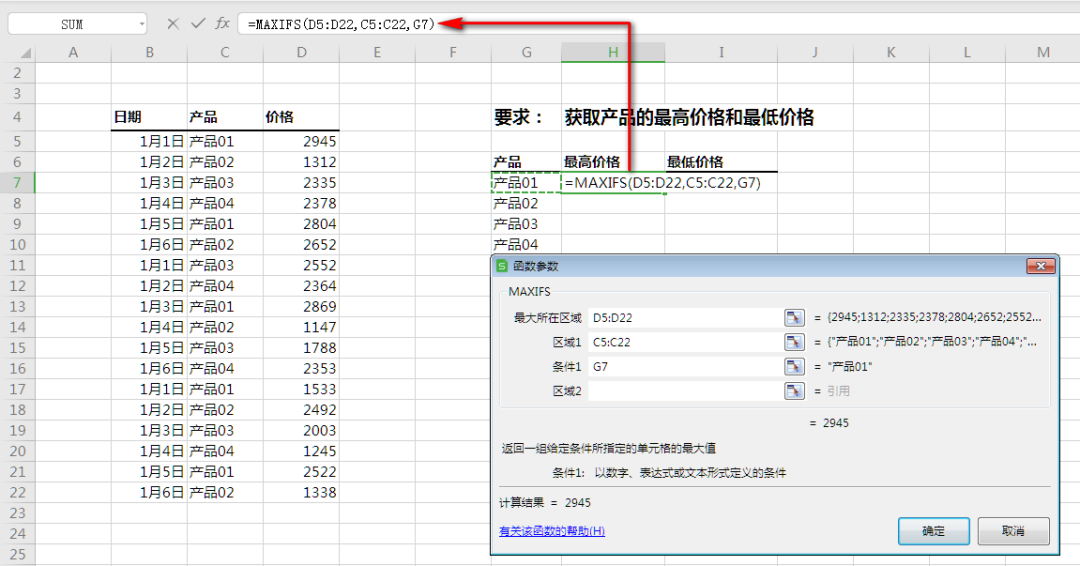The image size is (1080, 566).
Task: Open 有关该函数的帮助(H) link
Action: tap(552, 531)
